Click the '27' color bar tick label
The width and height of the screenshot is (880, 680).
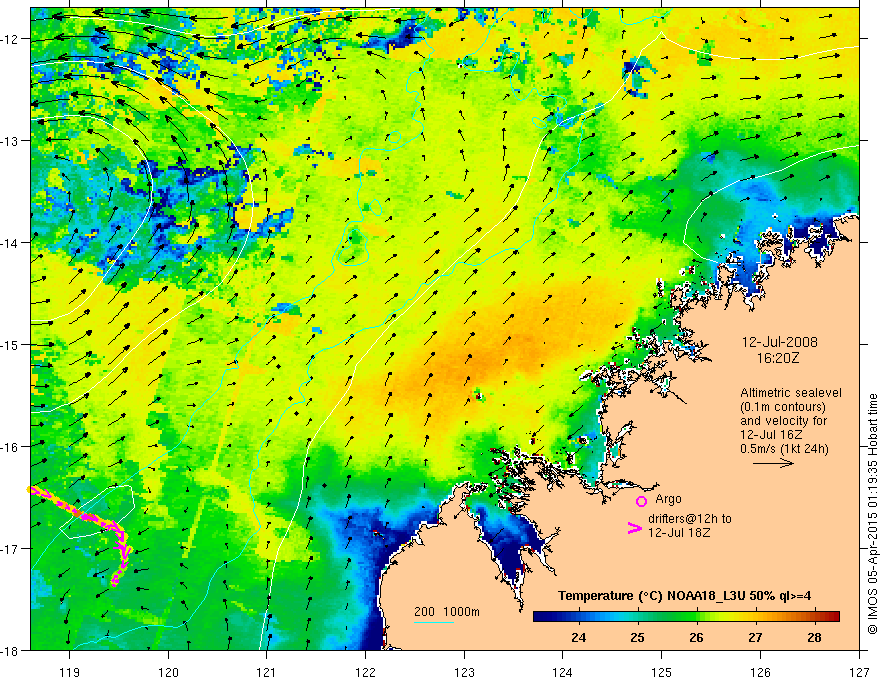755,637
